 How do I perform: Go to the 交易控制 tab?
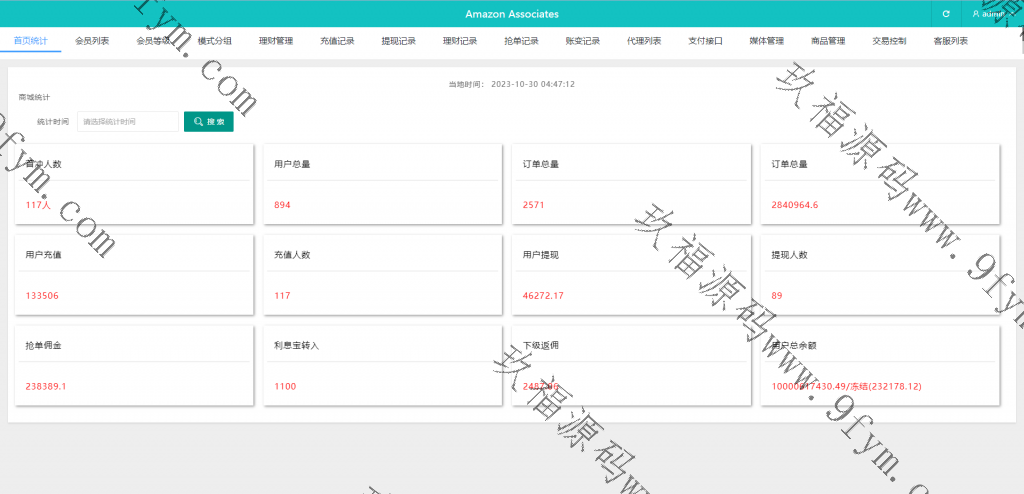click(x=889, y=41)
